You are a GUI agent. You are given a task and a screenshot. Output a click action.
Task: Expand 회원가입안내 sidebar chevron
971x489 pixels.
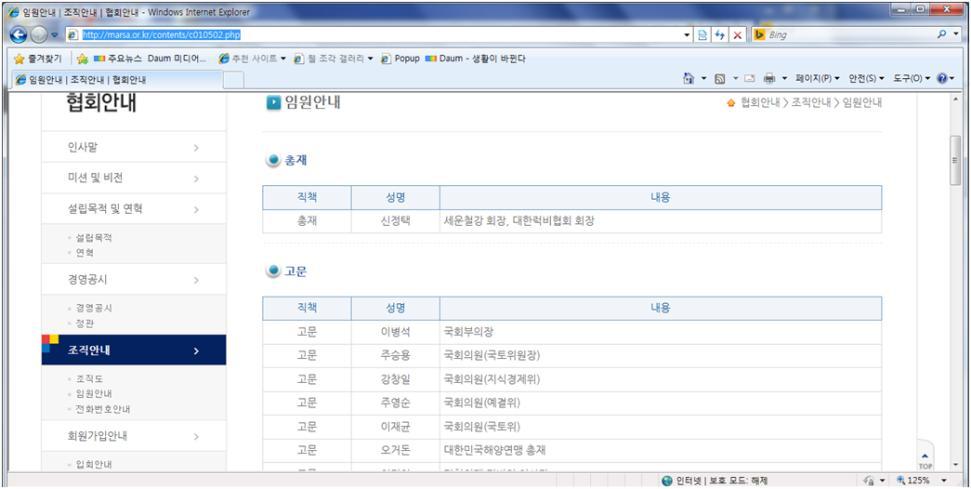(196, 437)
